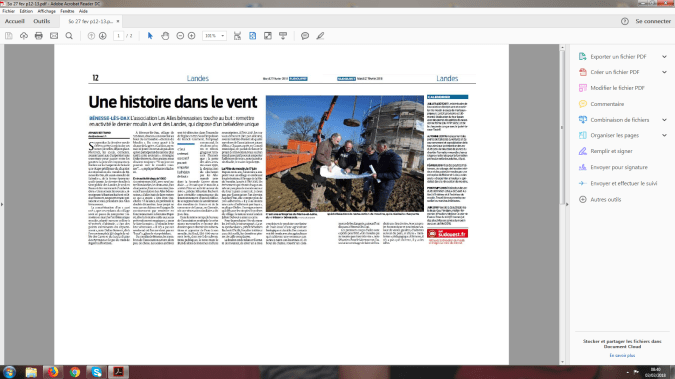Screen dimensions: 675x379
Task: Open the help question mark icon
Action: pos(625,21)
